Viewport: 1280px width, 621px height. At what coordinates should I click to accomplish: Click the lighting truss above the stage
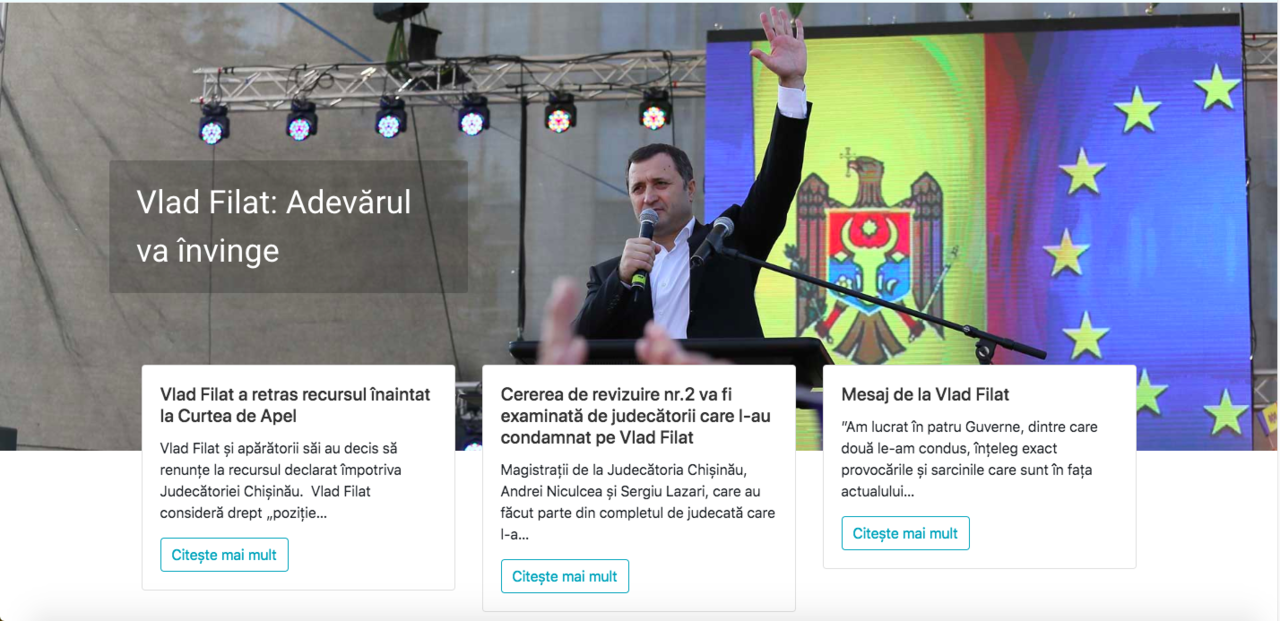pyautogui.click(x=450, y=81)
